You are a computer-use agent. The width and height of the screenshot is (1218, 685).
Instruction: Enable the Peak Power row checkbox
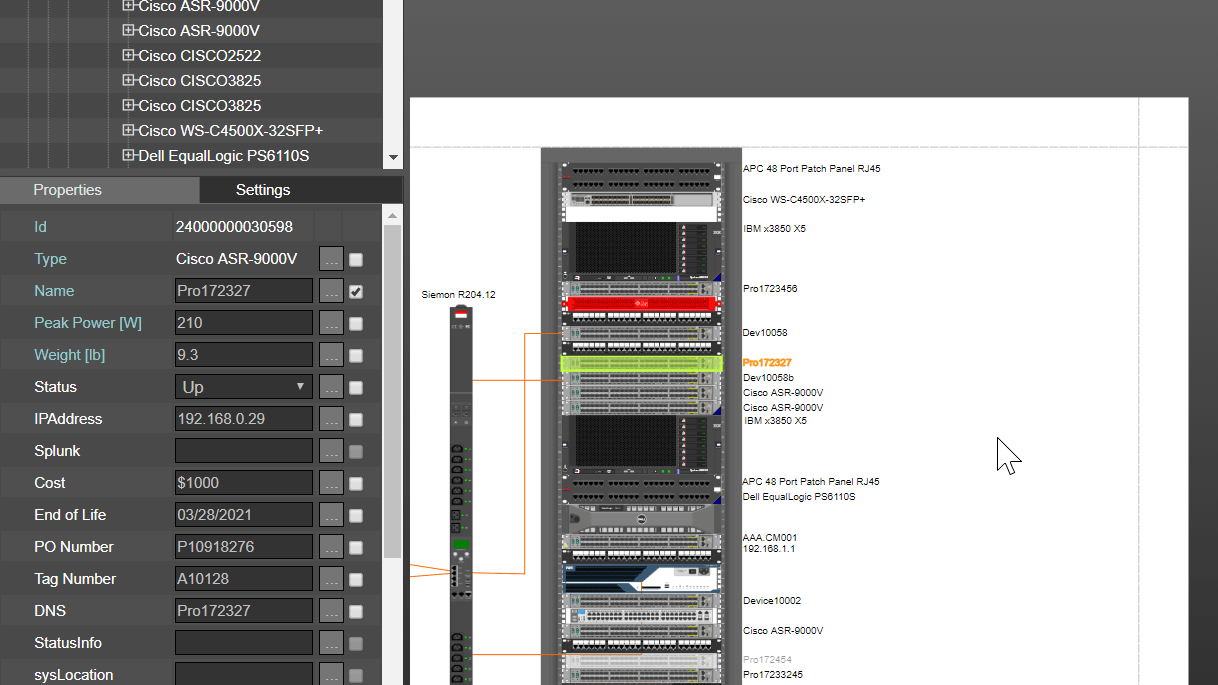click(356, 324)
